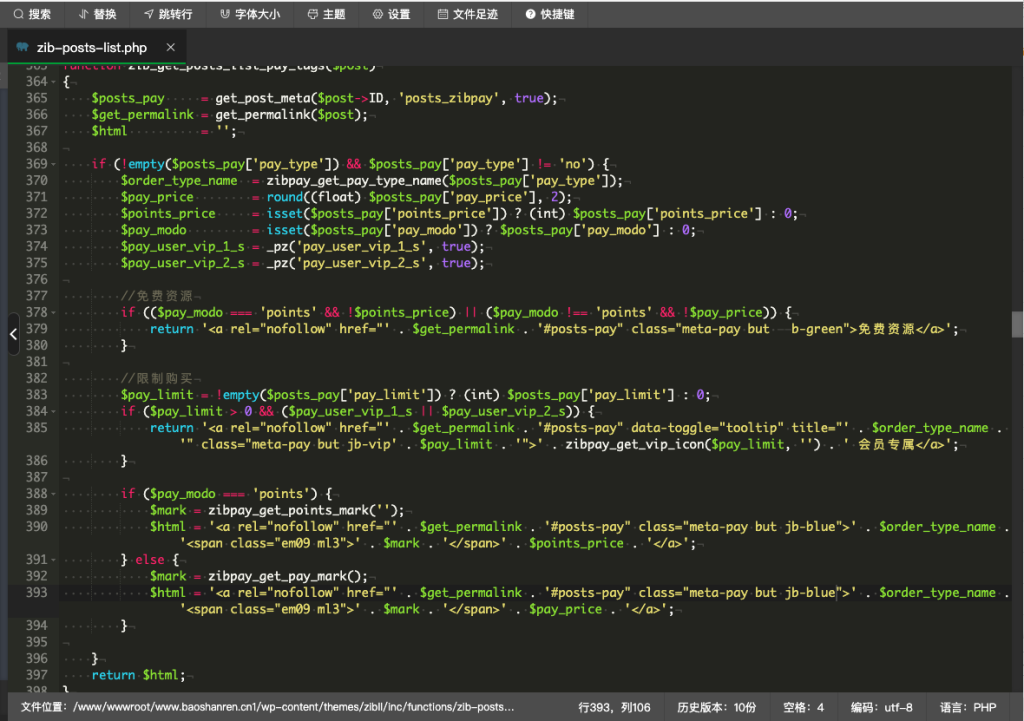The height and width of the screenshot is (721, 1024).
Task: Change the 语言: PHP language mode
Action: tap(968, 707)
